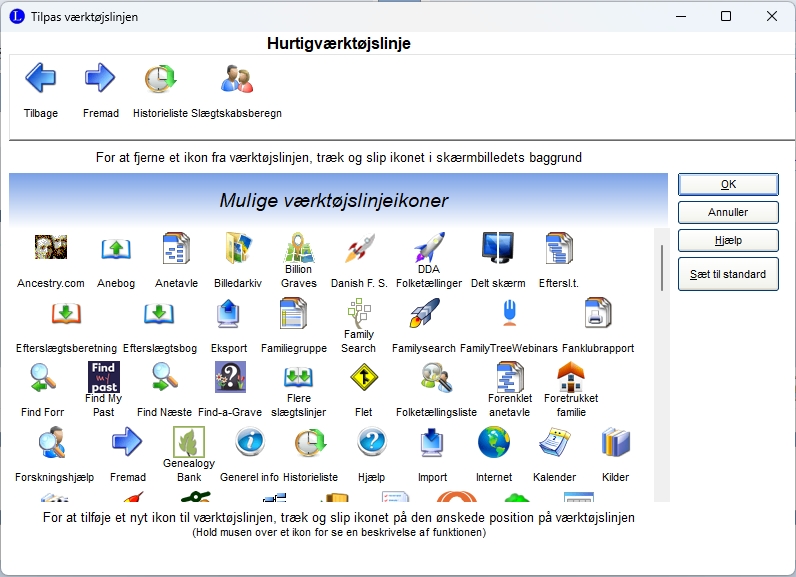Click the Foretrukket familie house icon
This screenshot has height=577, width=796.
[571, 377]
